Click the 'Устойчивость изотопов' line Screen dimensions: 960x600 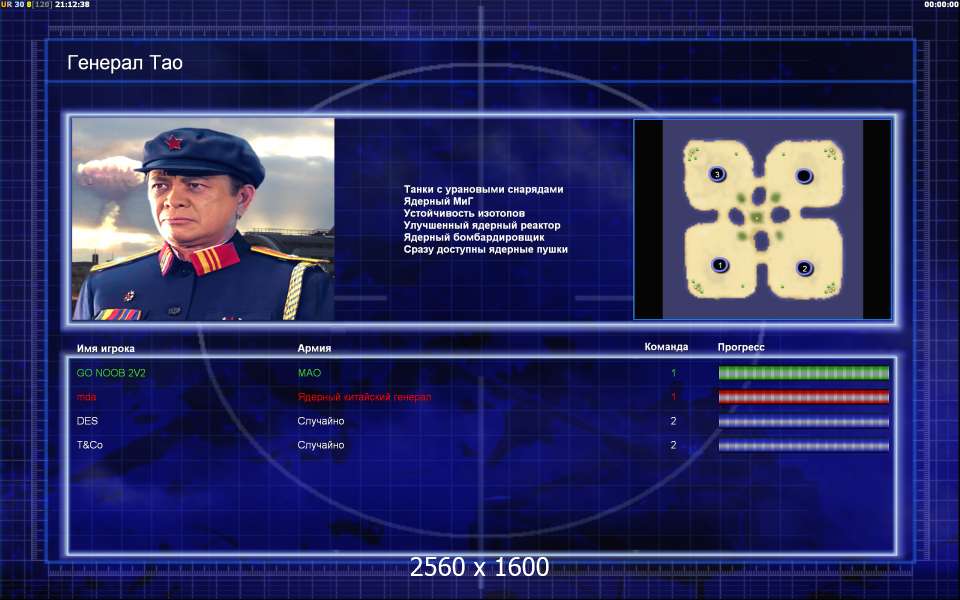pyautogui.click(x=464, y=213)
